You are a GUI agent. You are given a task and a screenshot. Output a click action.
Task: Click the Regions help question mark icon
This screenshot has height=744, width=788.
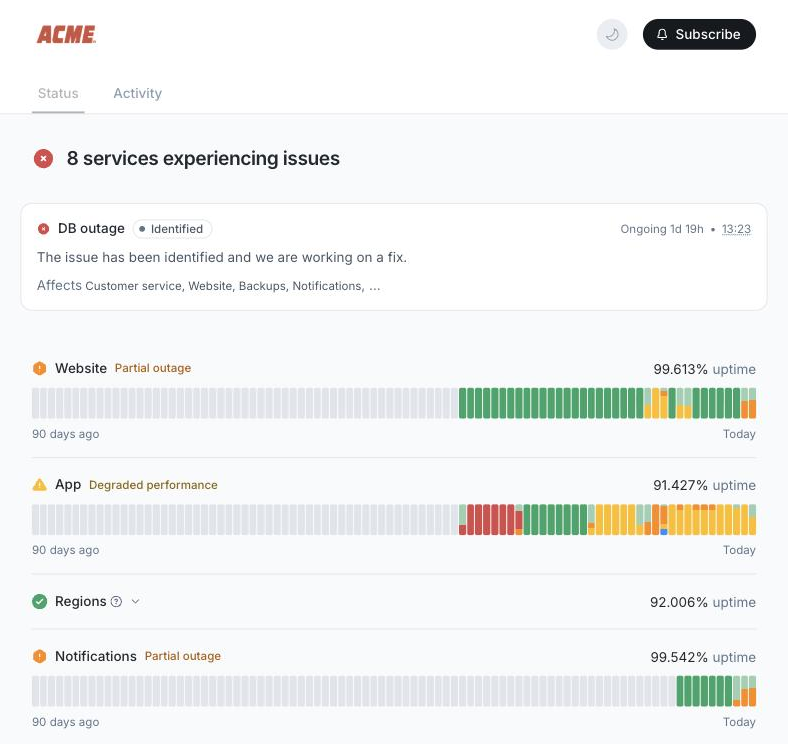[116, 602]
